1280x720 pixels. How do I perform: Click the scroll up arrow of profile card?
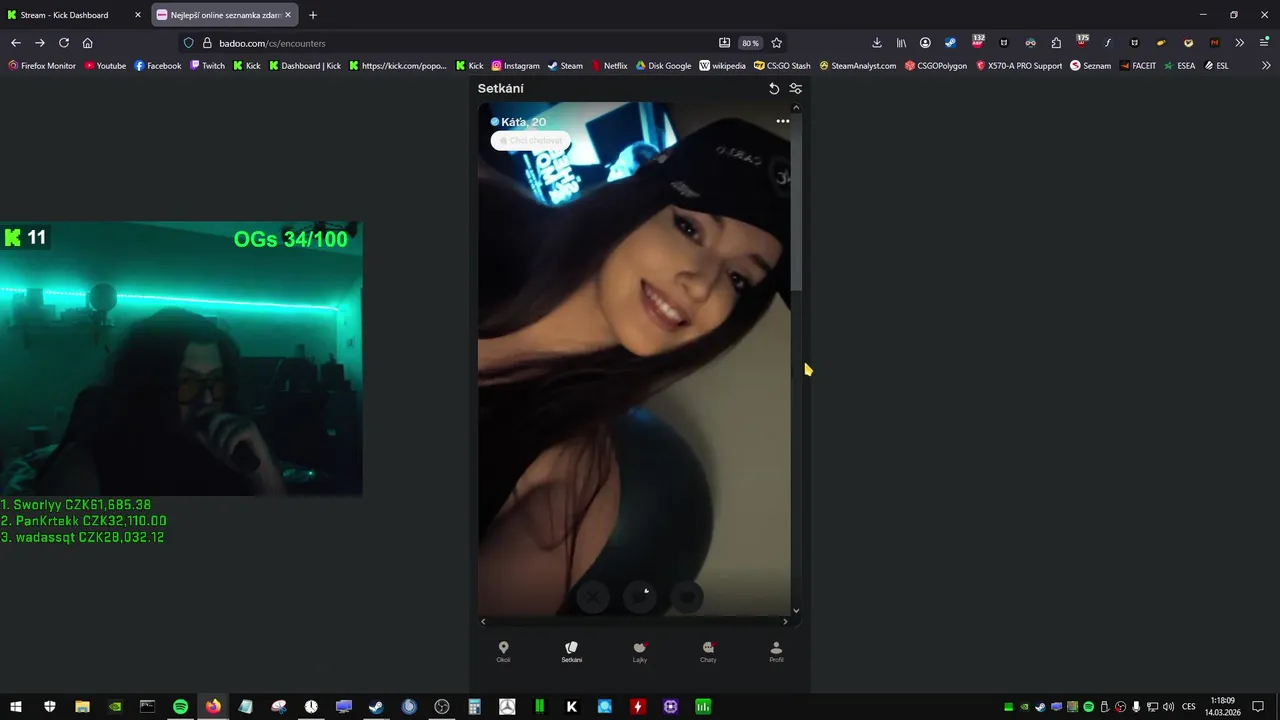click(x=796, y=107)
